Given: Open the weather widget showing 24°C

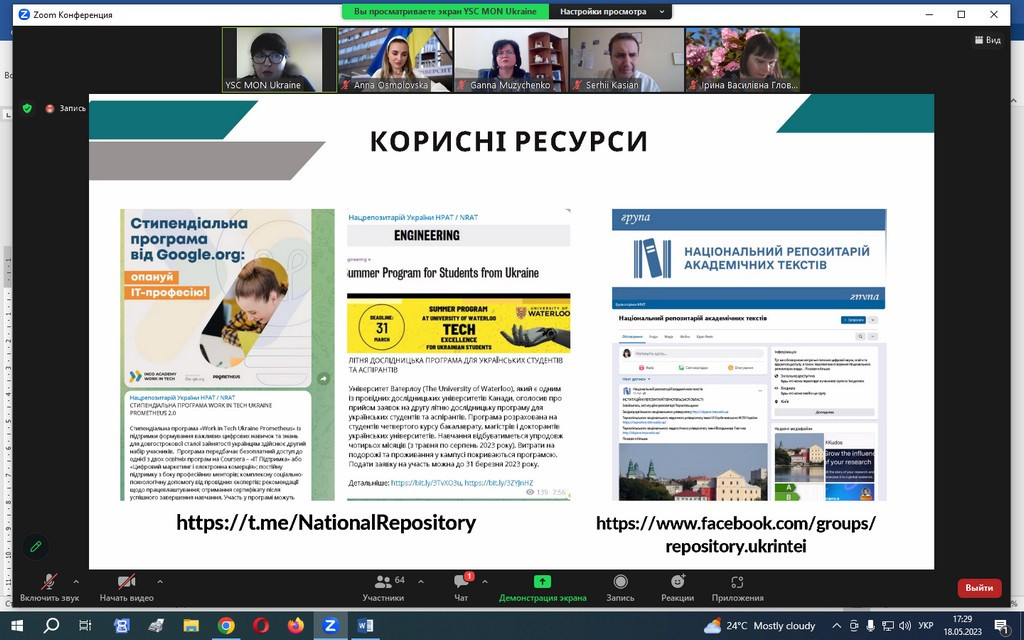Looking at the screenshot, I should click(759, 626).
